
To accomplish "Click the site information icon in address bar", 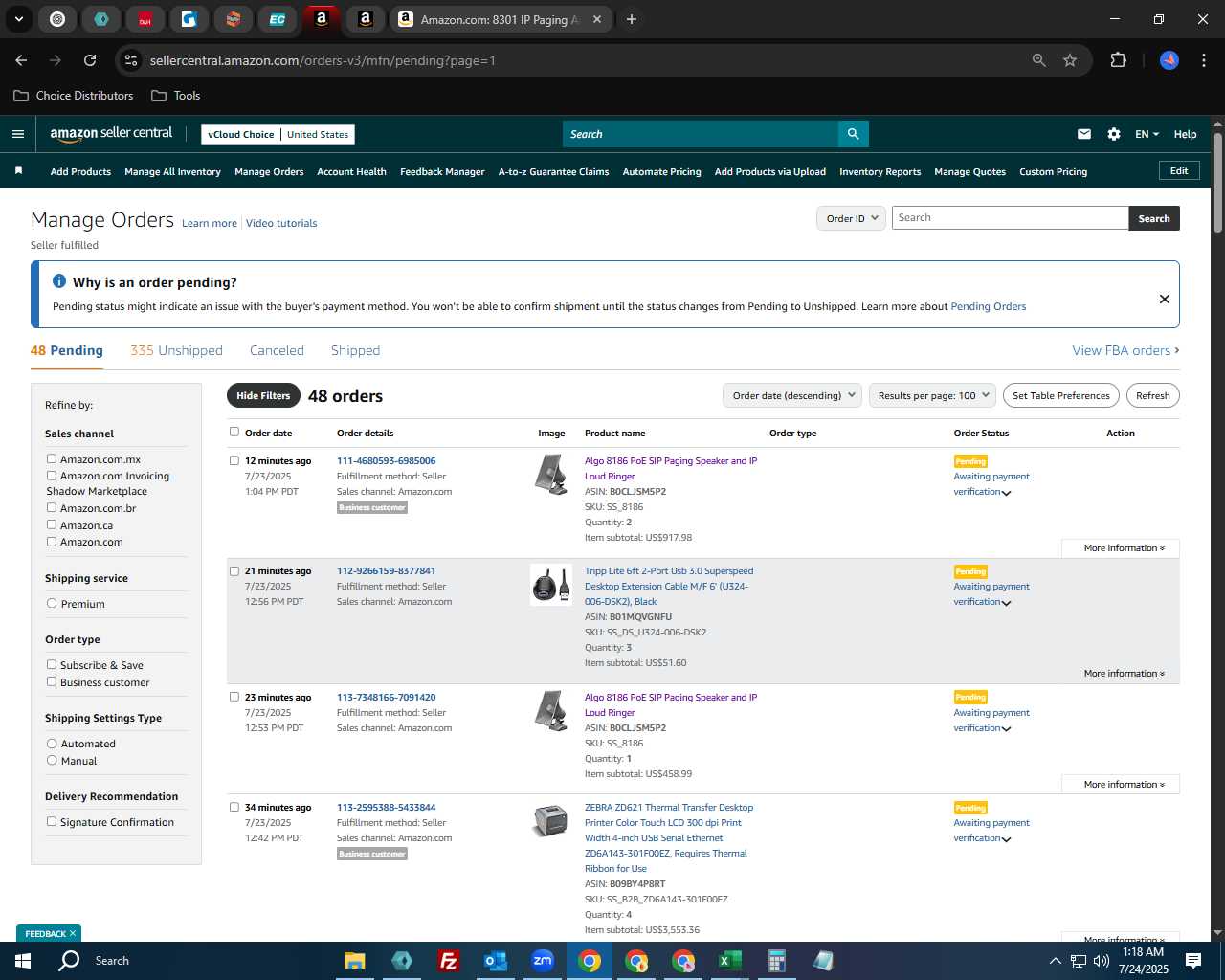I will tap(131, 60).
